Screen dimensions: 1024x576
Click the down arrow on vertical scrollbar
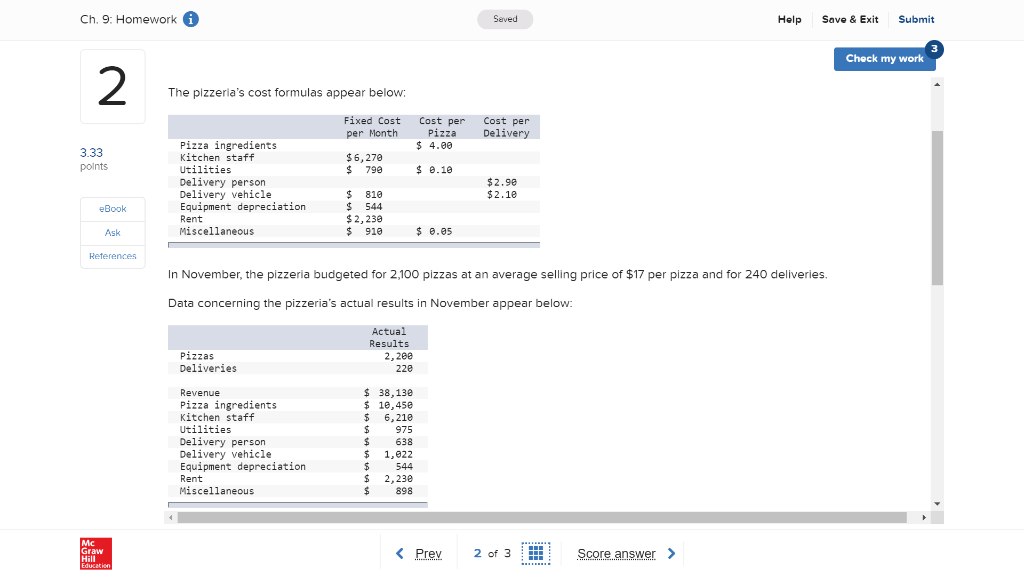(936, 503)
